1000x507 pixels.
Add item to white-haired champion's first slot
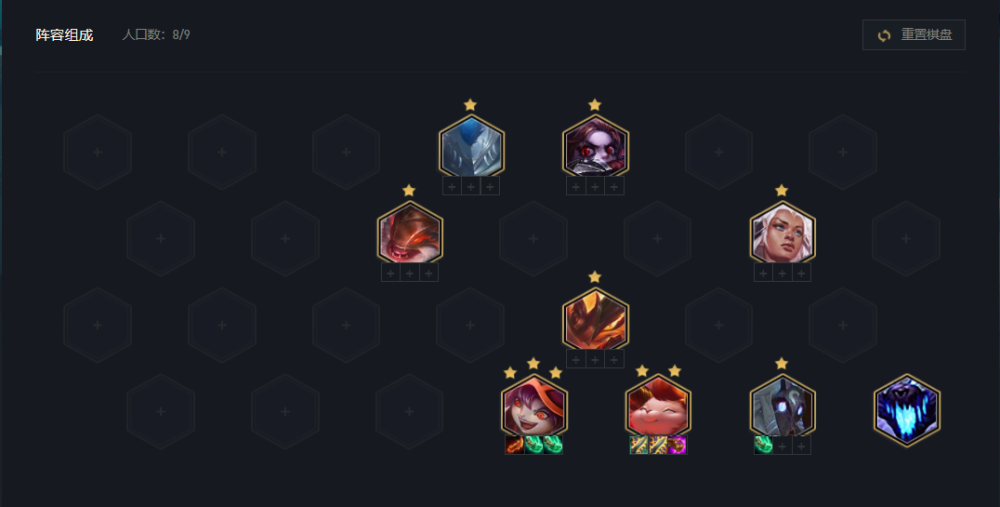[763, 273]
